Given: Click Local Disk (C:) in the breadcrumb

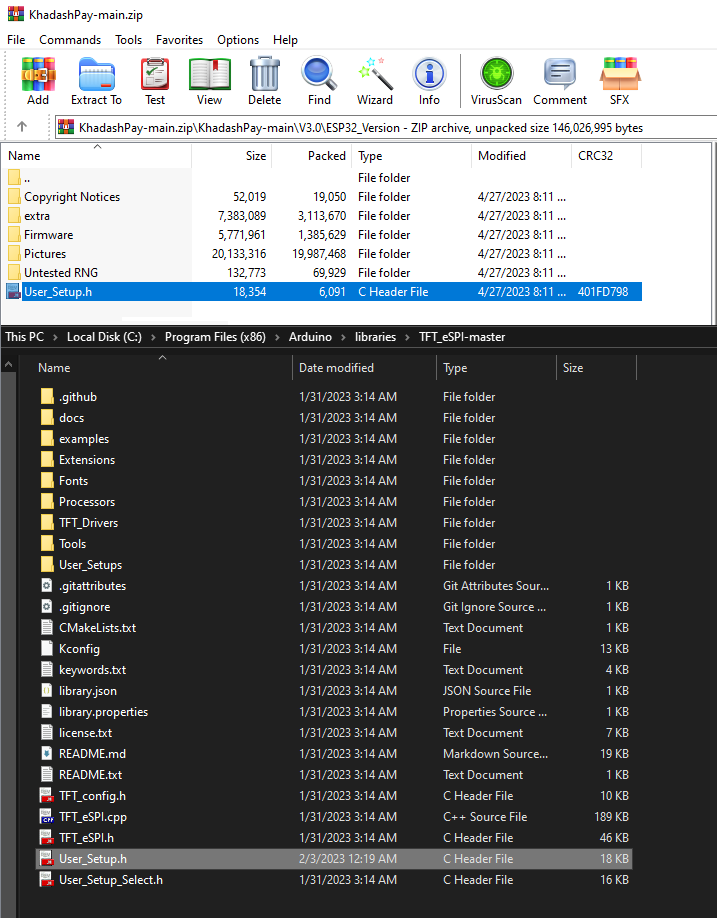Looking at the screenshot, I should [x=104, y=337].
